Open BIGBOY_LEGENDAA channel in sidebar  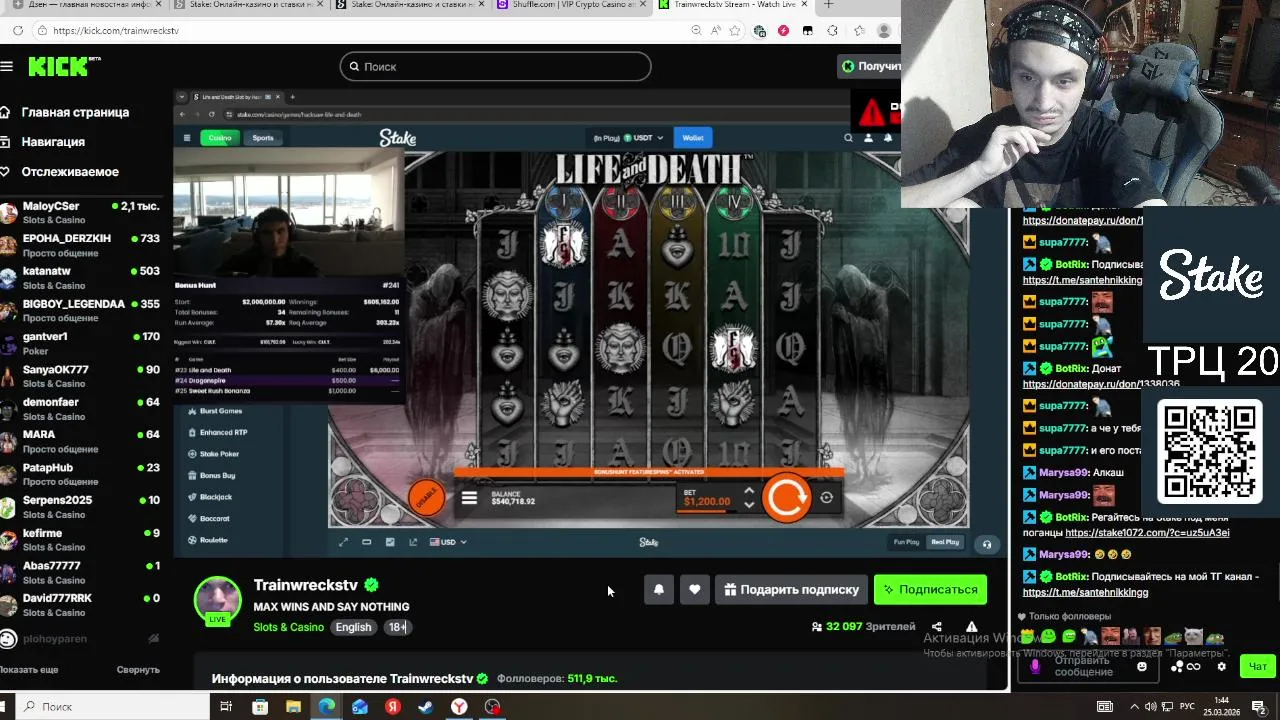pyautogui.click(x=80, y=310)
